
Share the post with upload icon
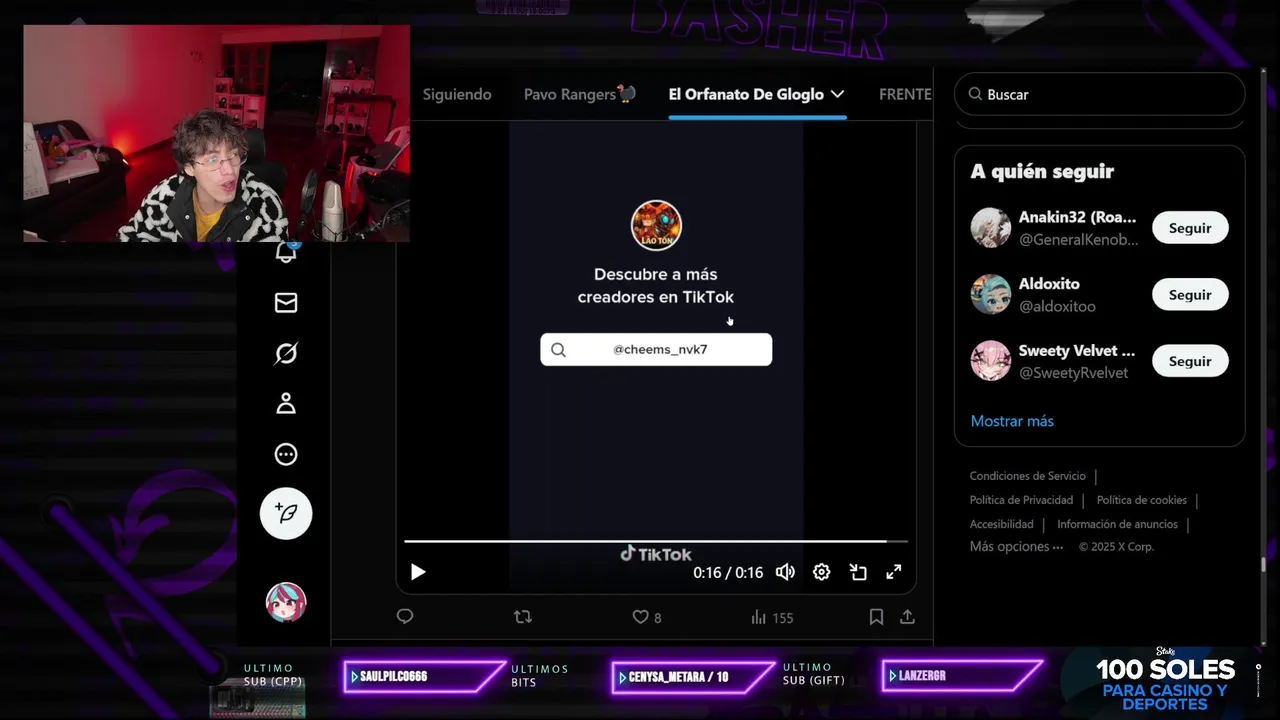907,617
